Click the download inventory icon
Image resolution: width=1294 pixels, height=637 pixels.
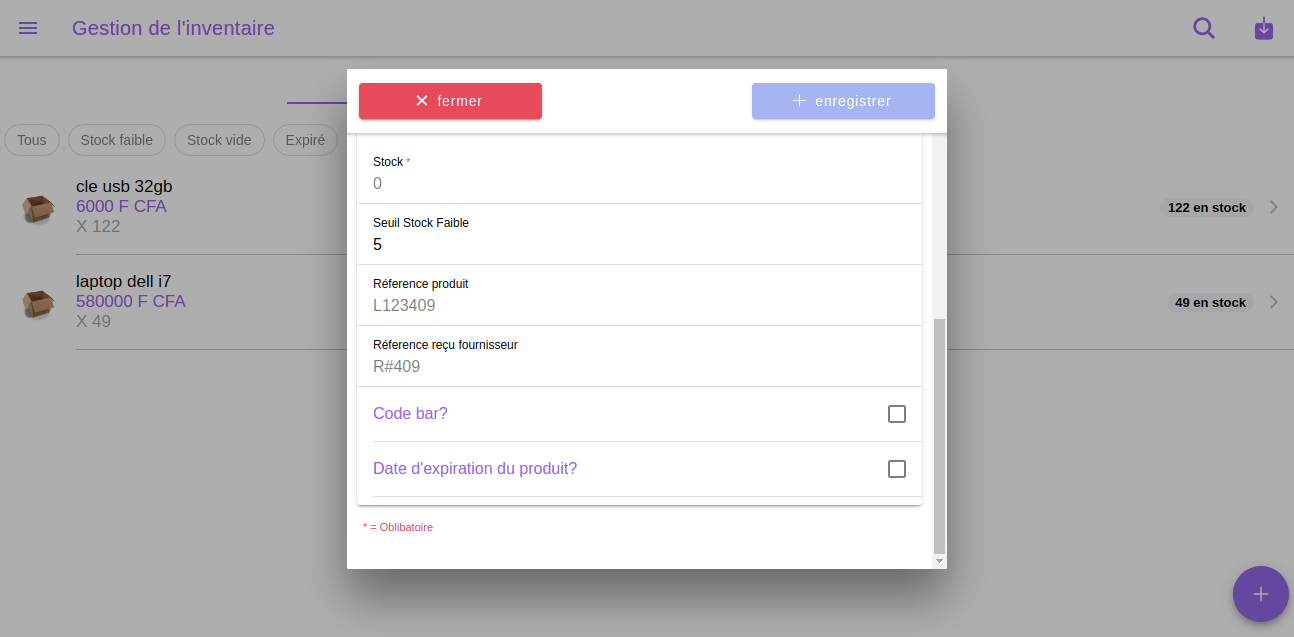pos(1264,28)
